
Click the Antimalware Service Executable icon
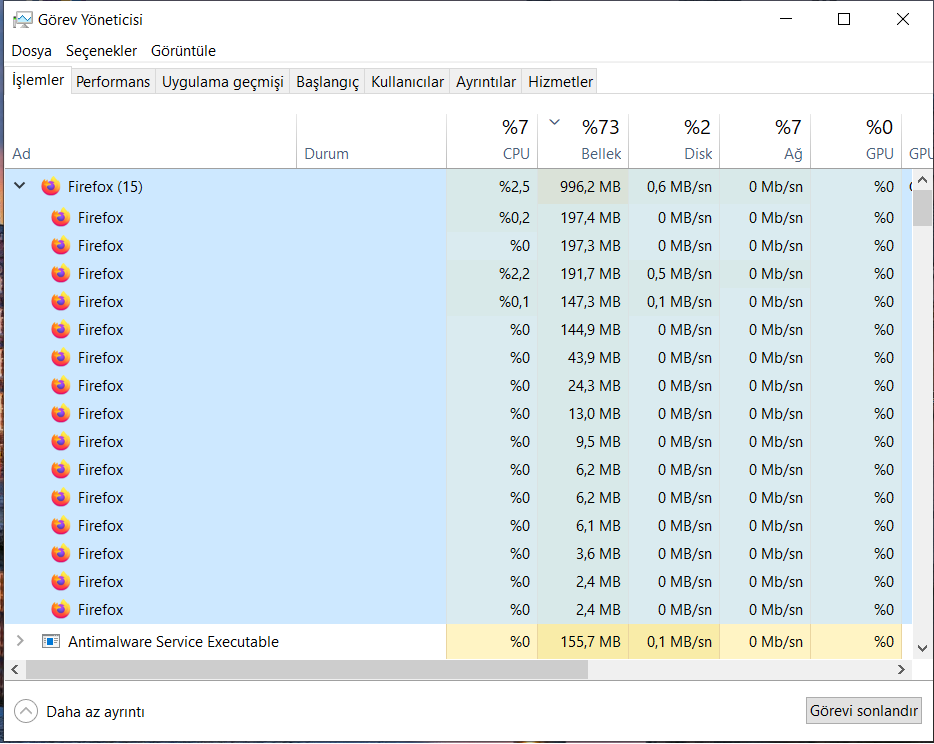pos(51,642)
